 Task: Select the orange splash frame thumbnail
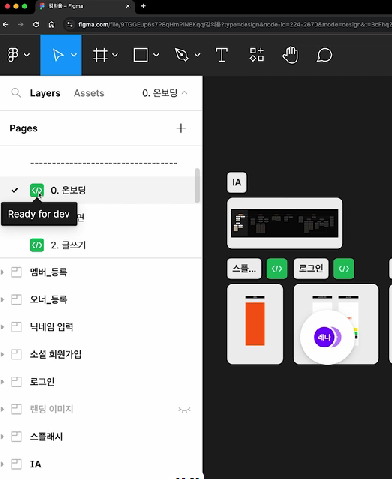[255, 324]
